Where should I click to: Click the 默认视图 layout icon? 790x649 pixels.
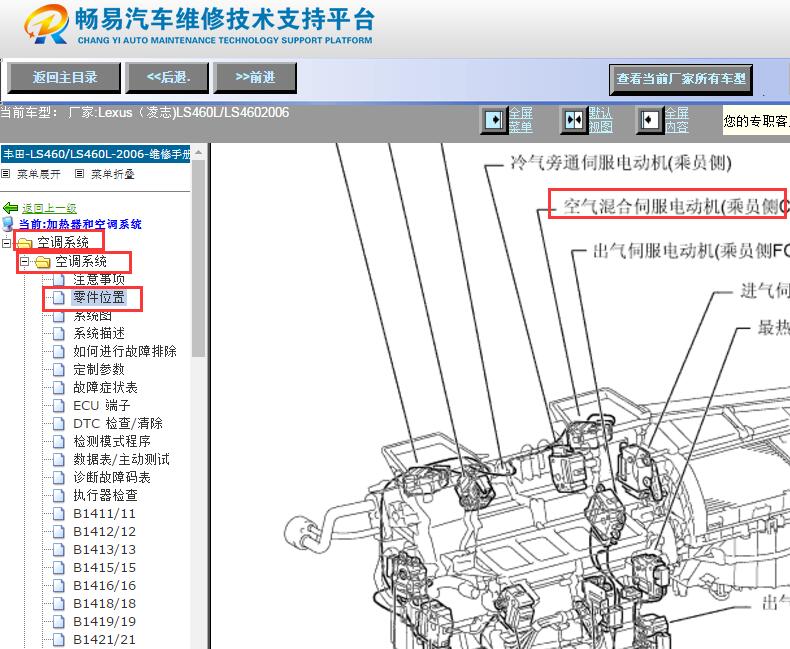[574, 120]
